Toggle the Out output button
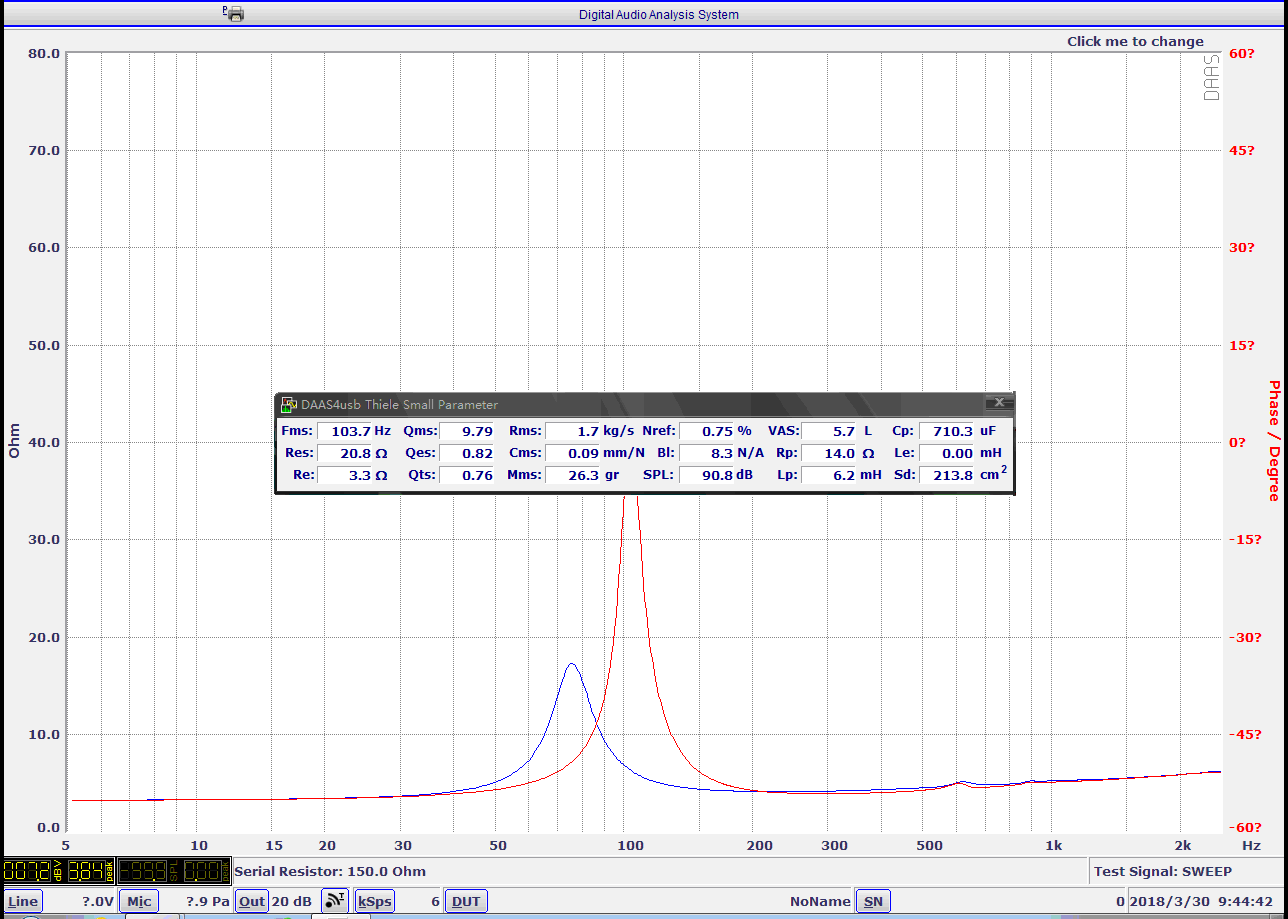Screen dimensions: 1288x919 (252, 901)
